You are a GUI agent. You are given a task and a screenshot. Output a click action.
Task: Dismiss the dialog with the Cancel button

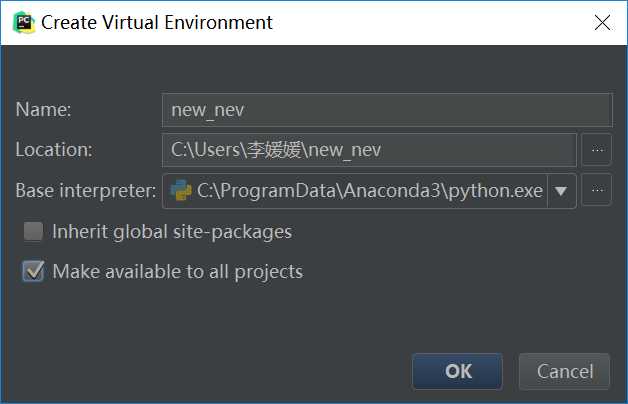(564, 371)
